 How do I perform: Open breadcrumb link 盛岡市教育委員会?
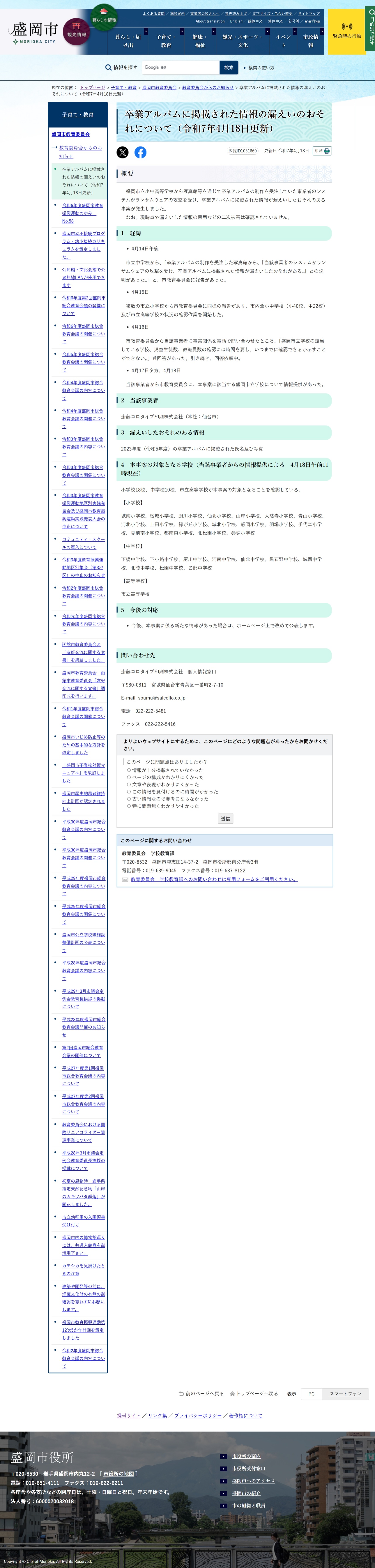159,88
